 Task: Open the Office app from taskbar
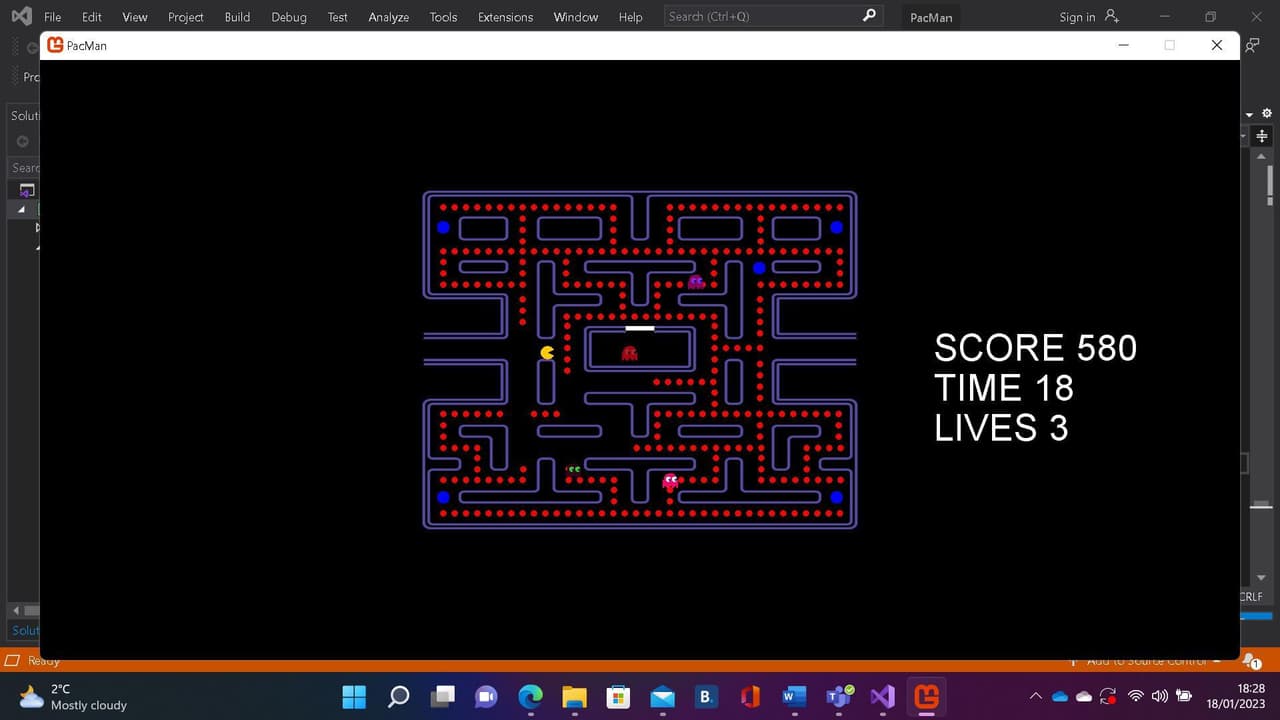[750, 696]
